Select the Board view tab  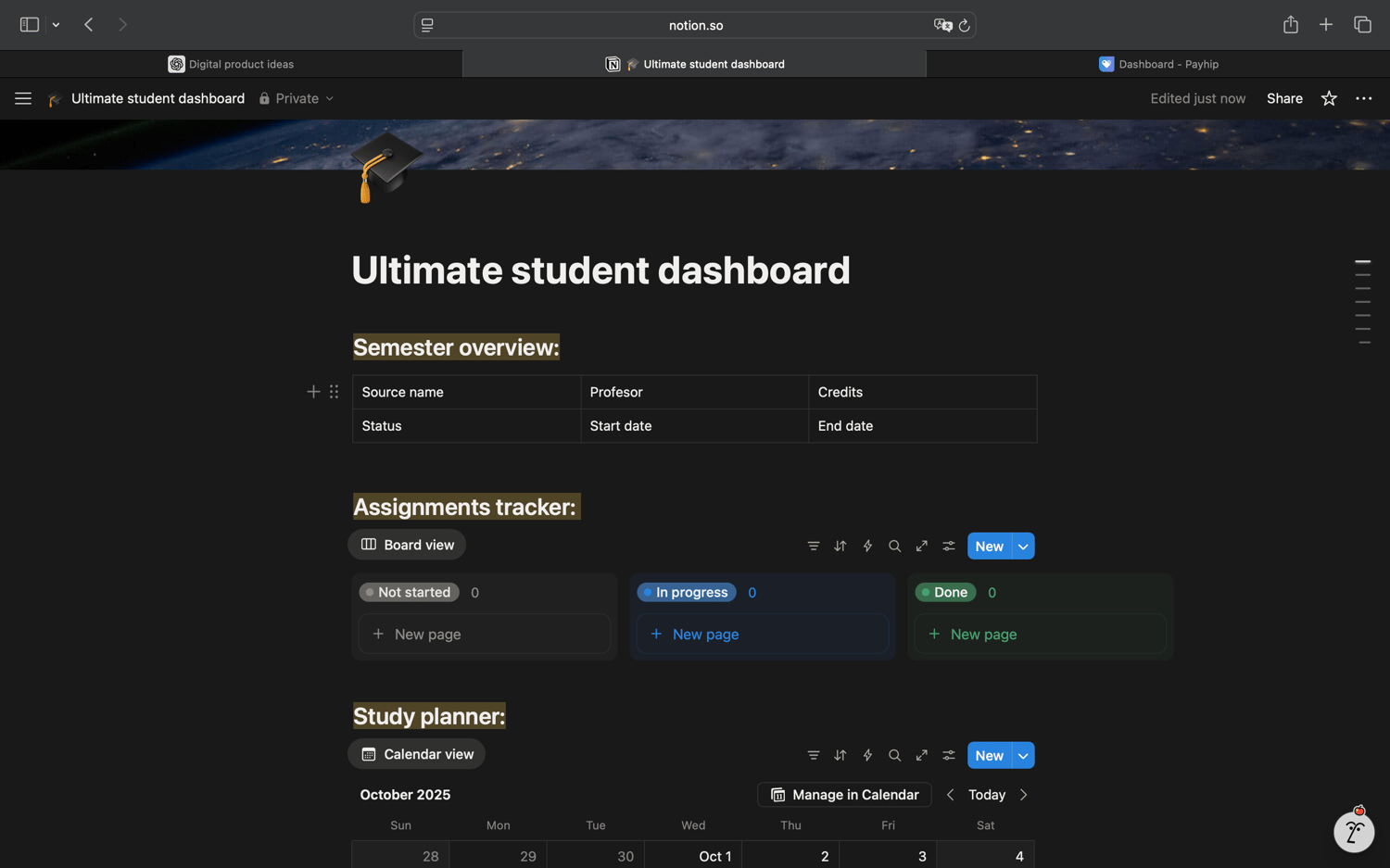pos(407,545)
